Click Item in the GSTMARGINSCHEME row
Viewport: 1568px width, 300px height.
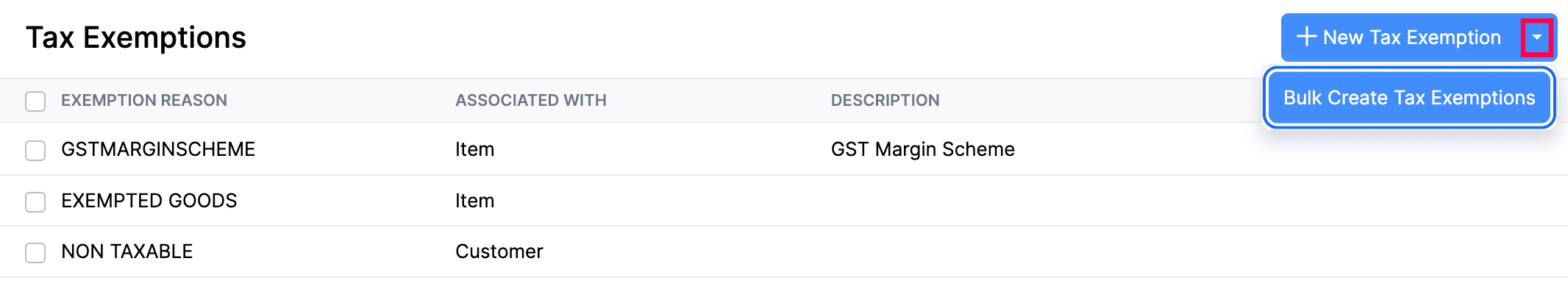pyautogui.click(x=474, y=149)
